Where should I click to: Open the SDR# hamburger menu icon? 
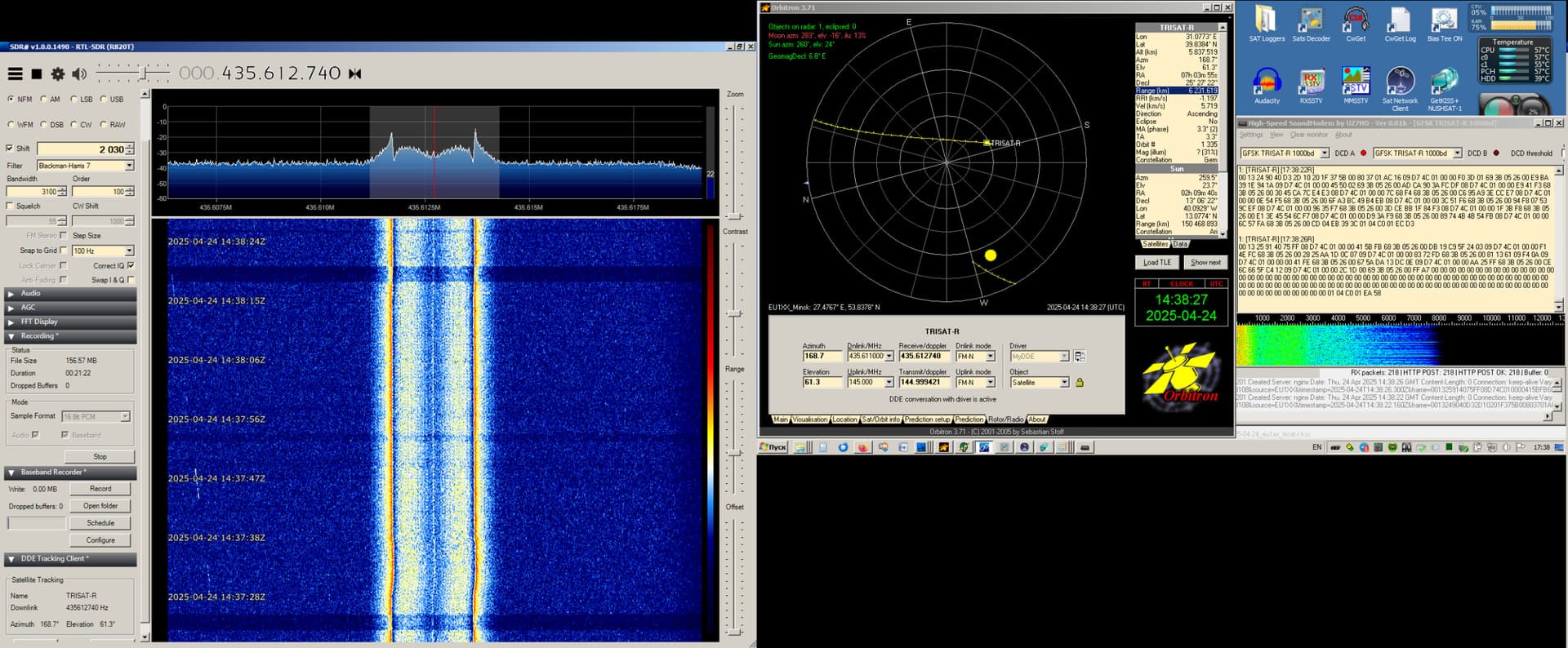(15, 73)
